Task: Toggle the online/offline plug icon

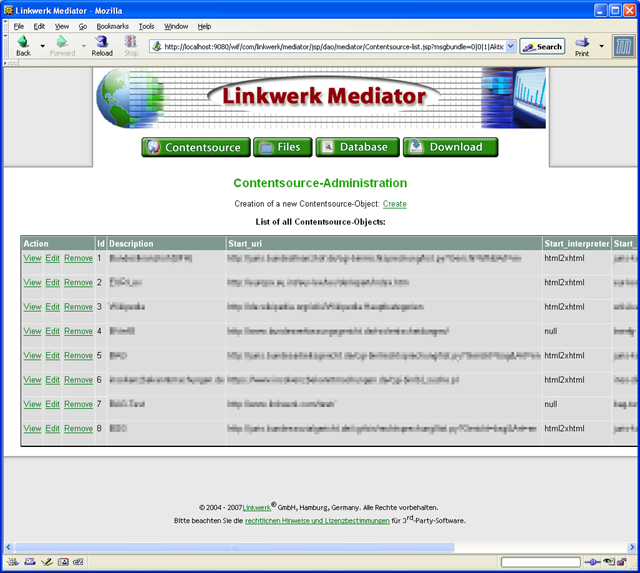Action: (592, 562)
